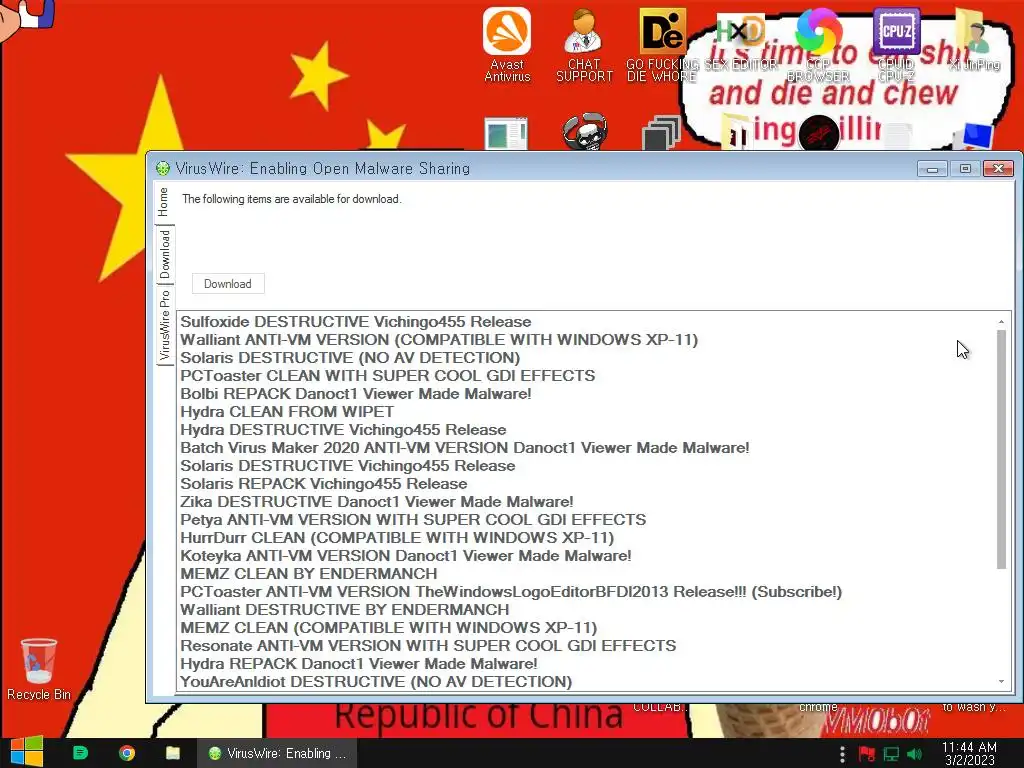Open the network tray icon
This screenshot has height=768, width=1024.
(891, 754)
